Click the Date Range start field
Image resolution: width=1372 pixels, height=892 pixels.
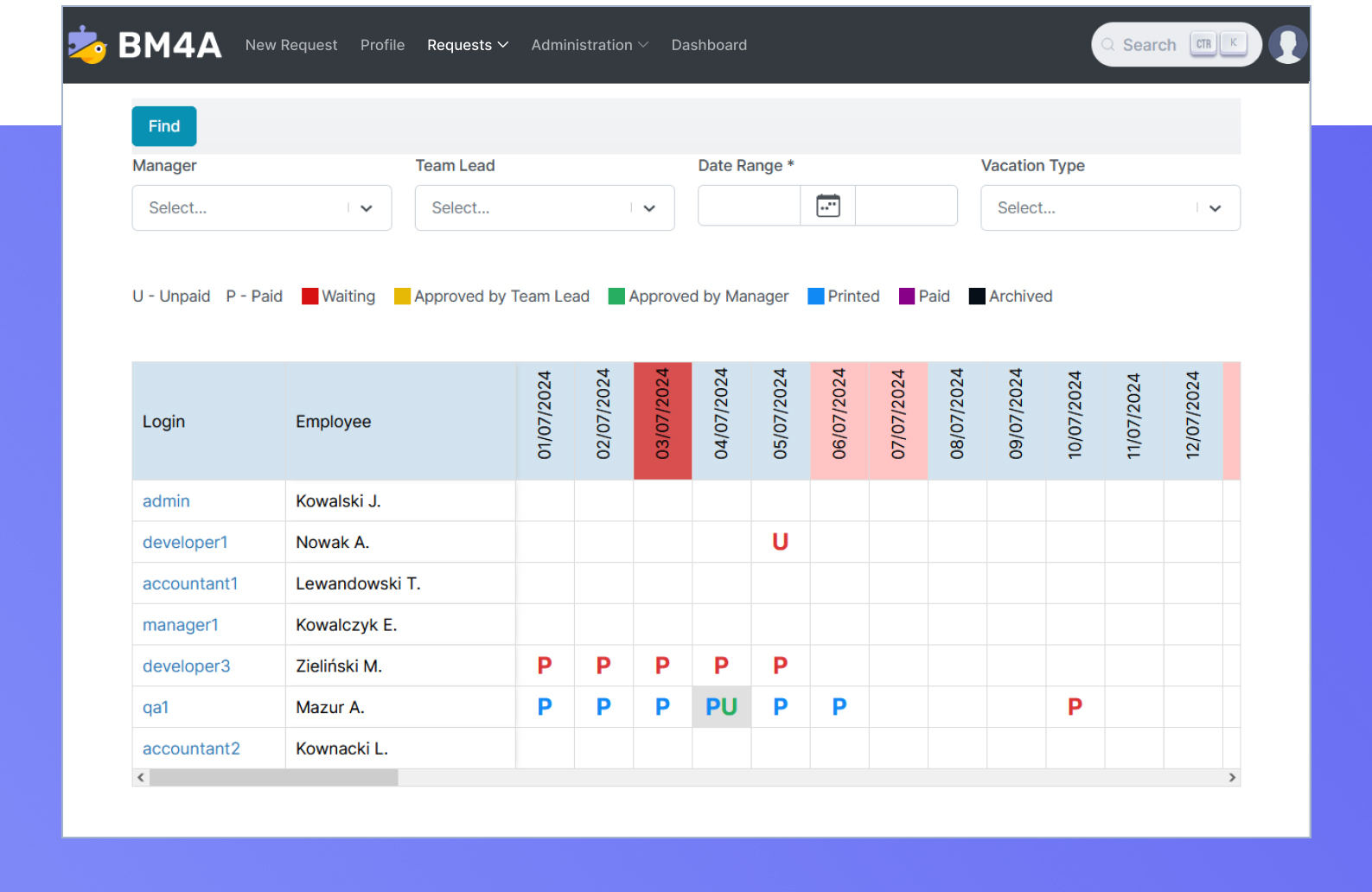pos(749,206)
